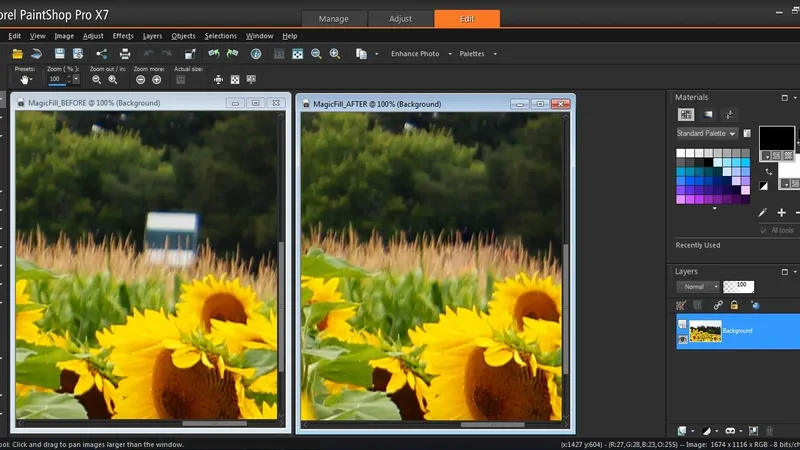Open the Palettes toolbar button

point(475,53)
